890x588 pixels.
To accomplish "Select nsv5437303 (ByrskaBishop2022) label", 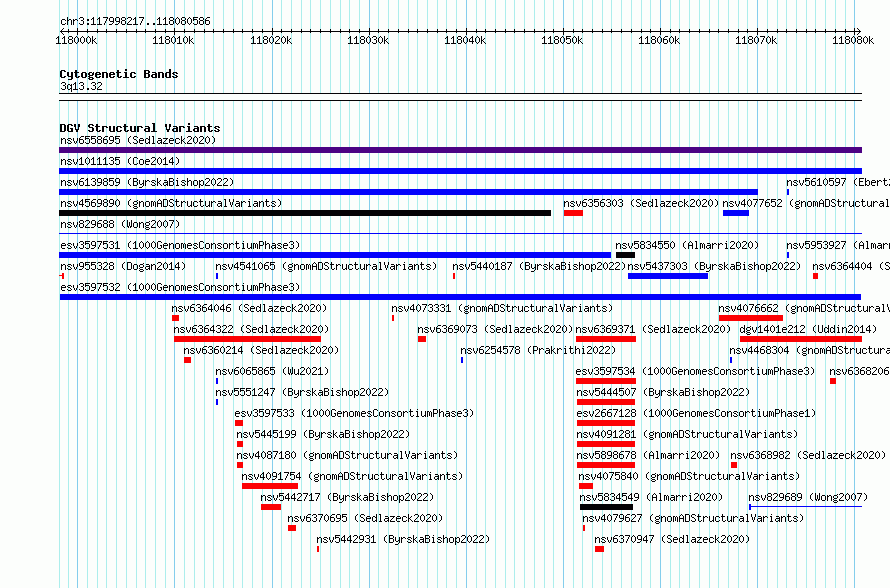I will pos(714,266).
